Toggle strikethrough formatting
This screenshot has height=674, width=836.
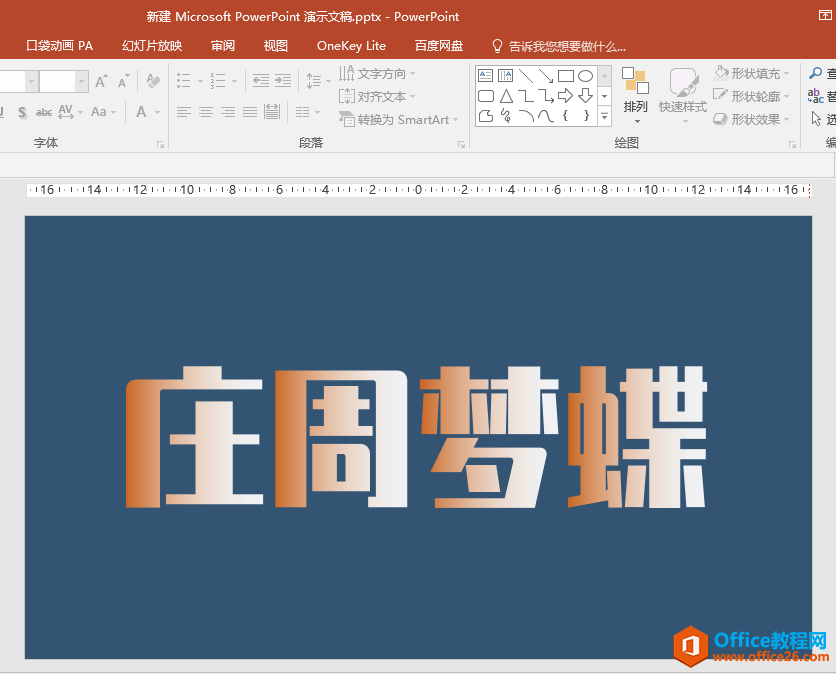click(44, 112)
